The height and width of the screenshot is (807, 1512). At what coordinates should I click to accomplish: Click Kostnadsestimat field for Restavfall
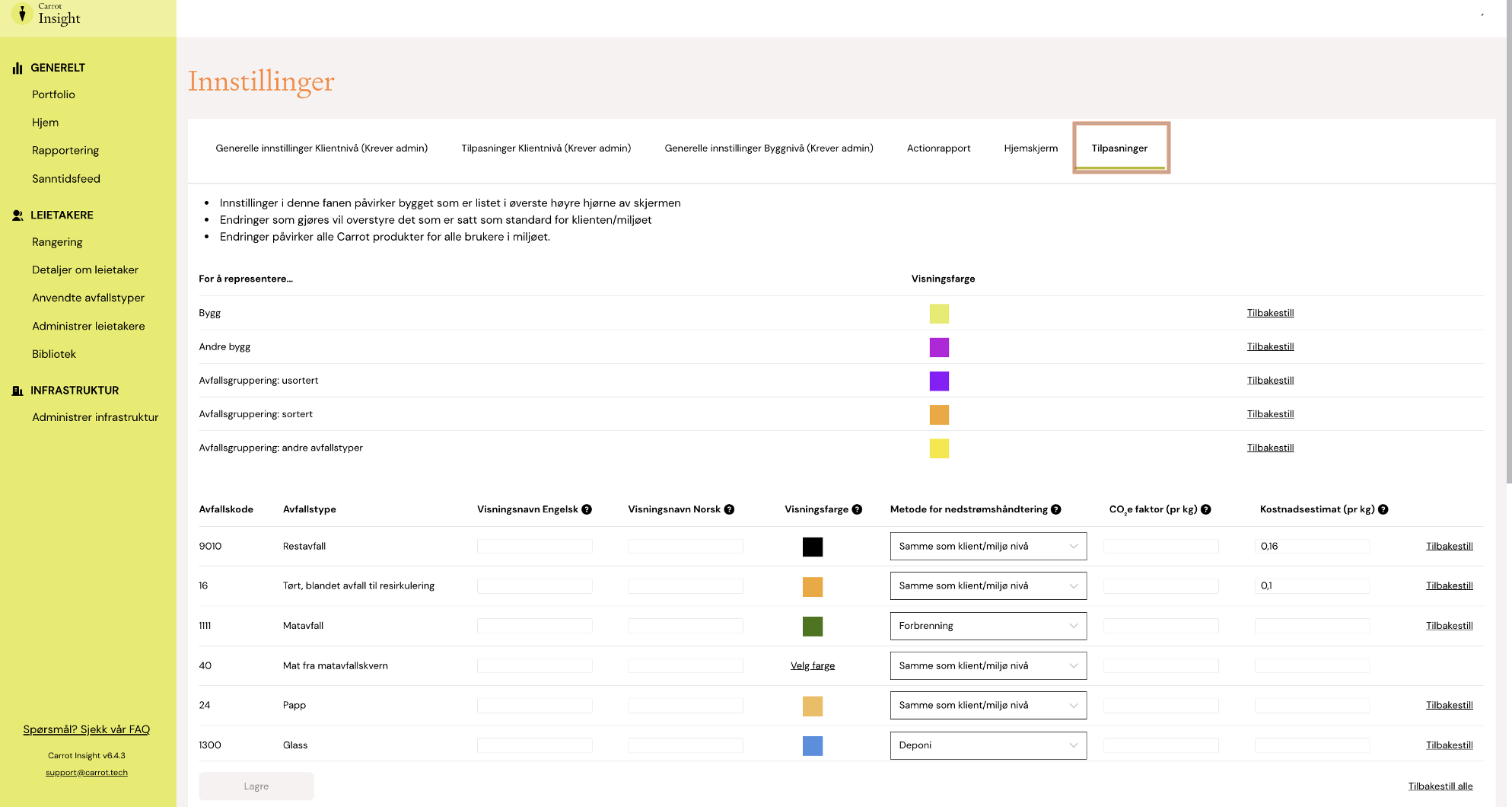point(1312,546)
